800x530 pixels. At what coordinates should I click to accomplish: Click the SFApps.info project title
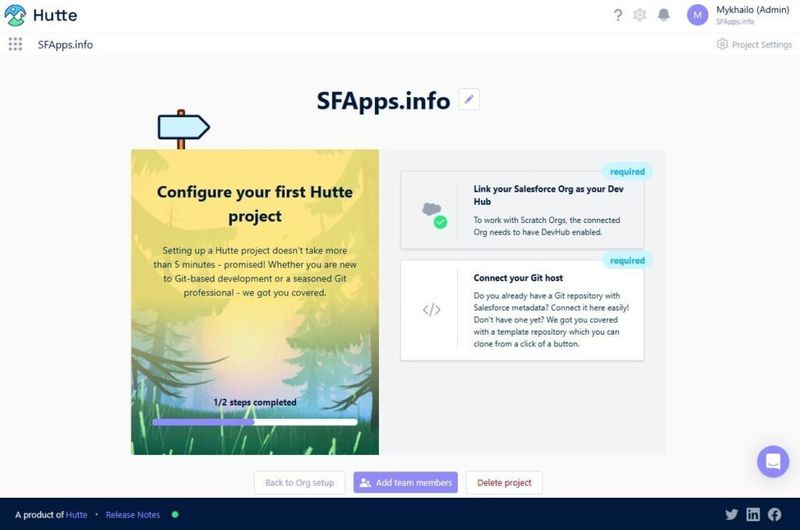pyautogui.click(x=383, y=100)
